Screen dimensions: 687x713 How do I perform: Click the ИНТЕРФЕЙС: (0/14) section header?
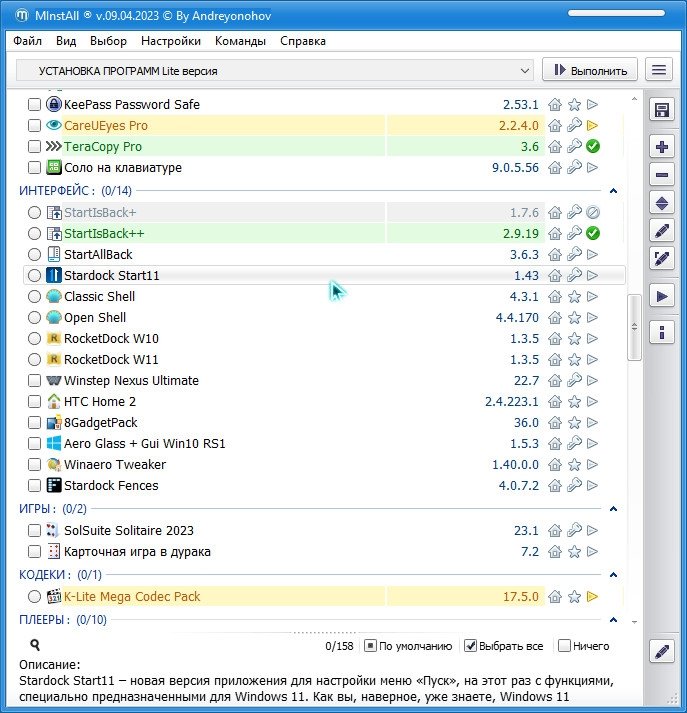coord(75,191)
